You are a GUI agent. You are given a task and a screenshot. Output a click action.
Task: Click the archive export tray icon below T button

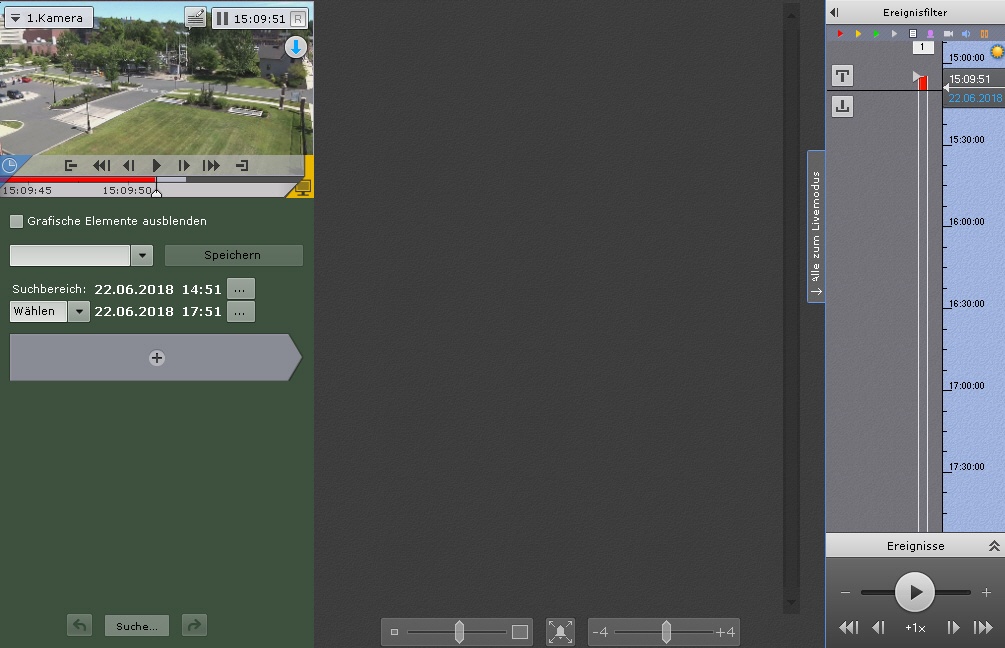(x=843, y=106)
